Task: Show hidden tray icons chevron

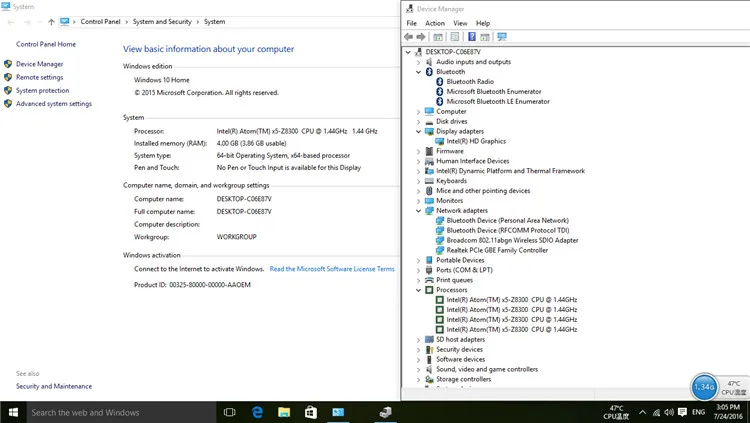Action: click(642, 412)
